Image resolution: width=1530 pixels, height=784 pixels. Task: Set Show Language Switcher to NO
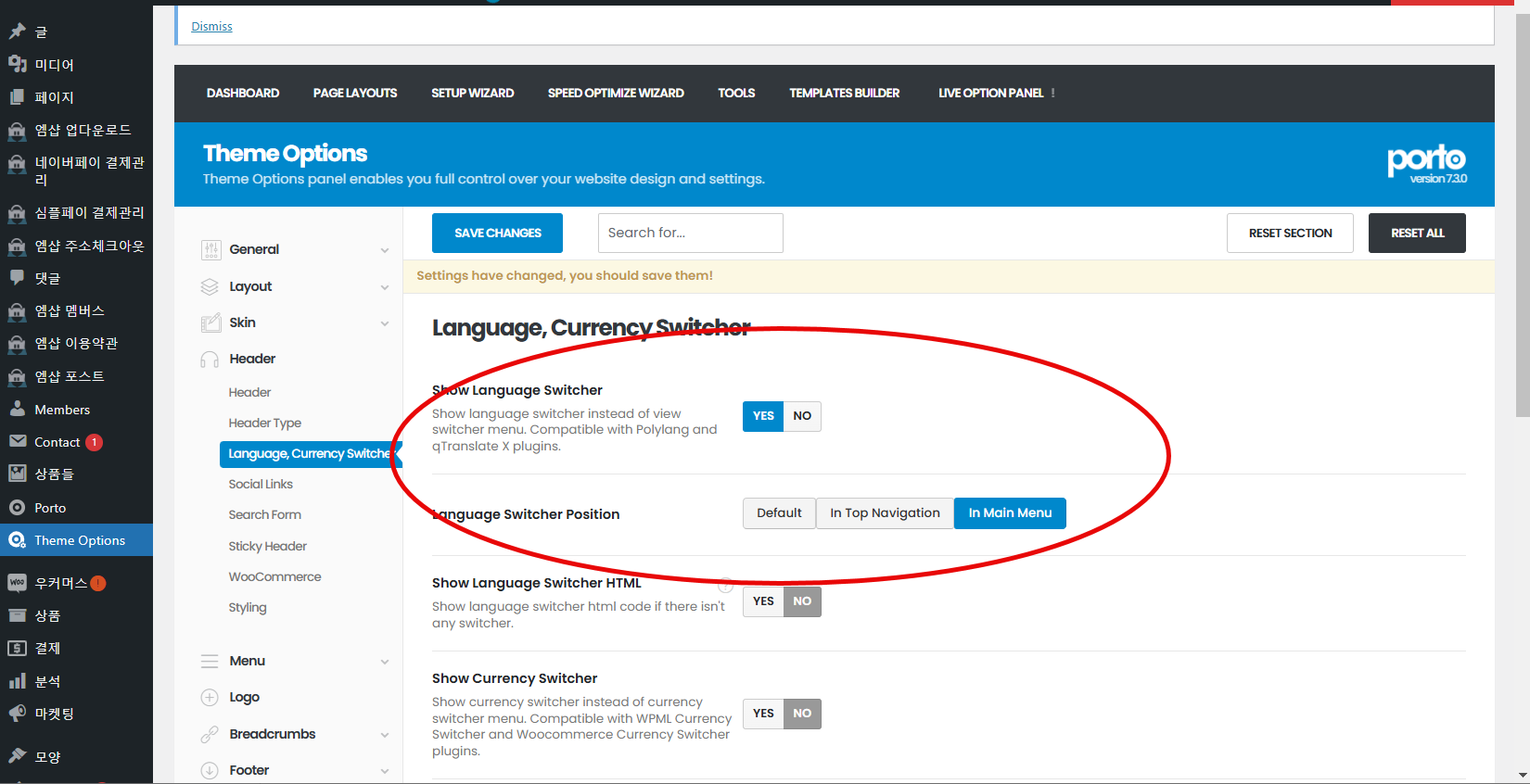tap(802, 416)
